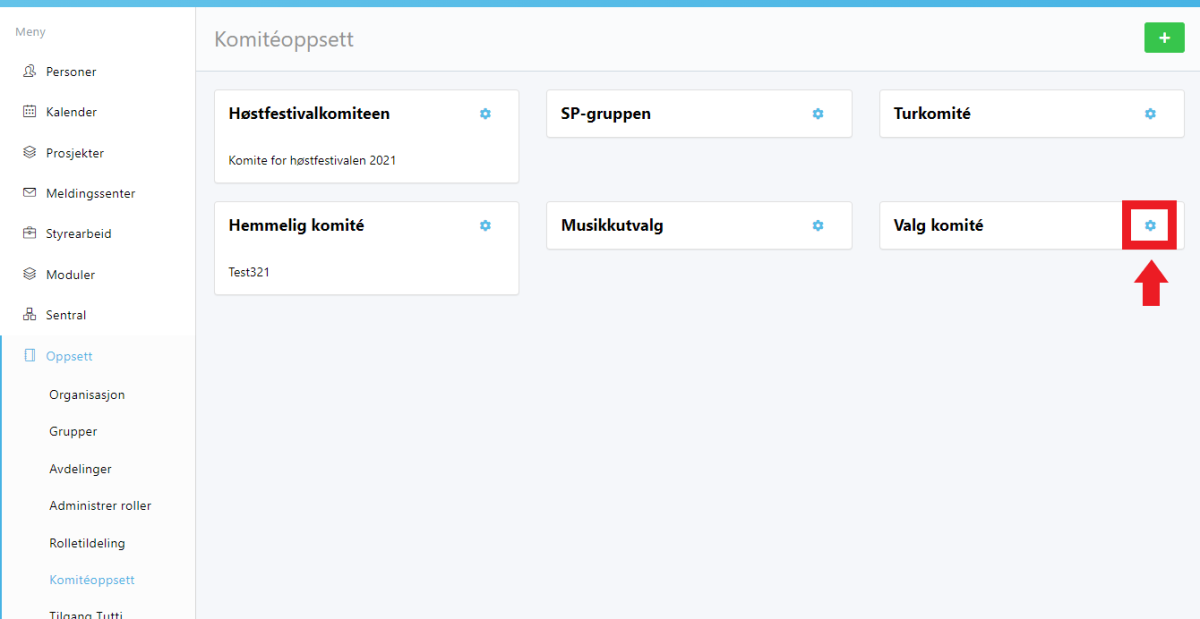Click the Styrearbeid briefcase icon
The width and height of the screenshot is (1200, 619).
click(x=29, y=234)
